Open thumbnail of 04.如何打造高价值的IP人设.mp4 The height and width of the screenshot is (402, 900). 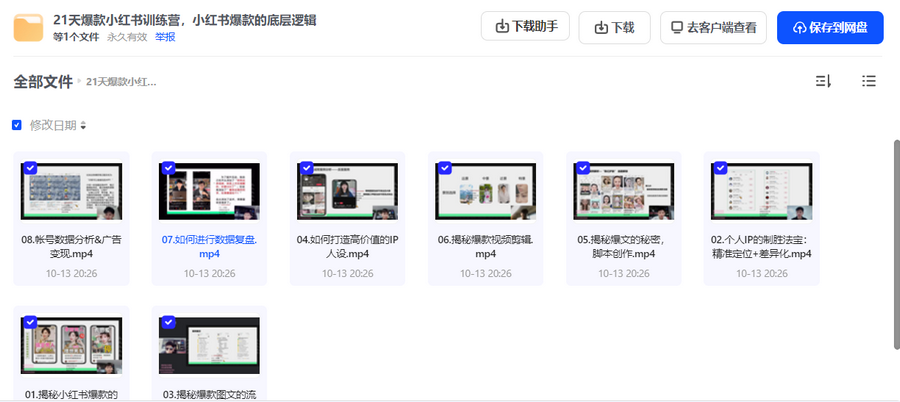pyautogui.click(x=347, y=191)
